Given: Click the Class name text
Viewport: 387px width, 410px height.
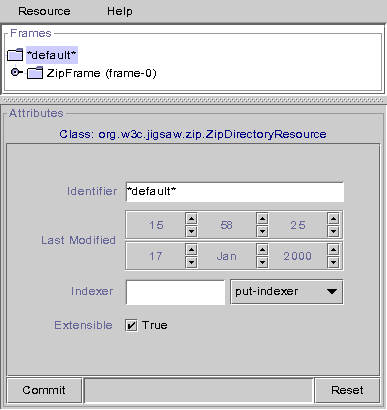Looking at the screenshot, I should [193, 134].
